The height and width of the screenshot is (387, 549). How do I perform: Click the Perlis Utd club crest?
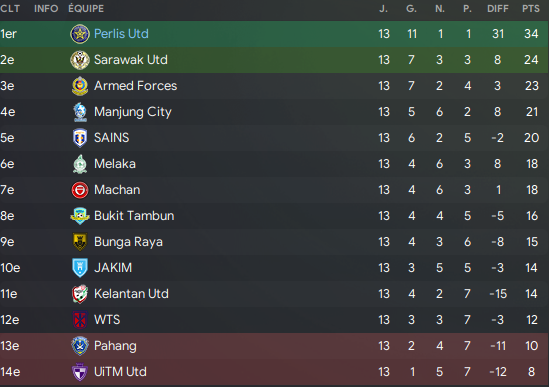(80, 34)
